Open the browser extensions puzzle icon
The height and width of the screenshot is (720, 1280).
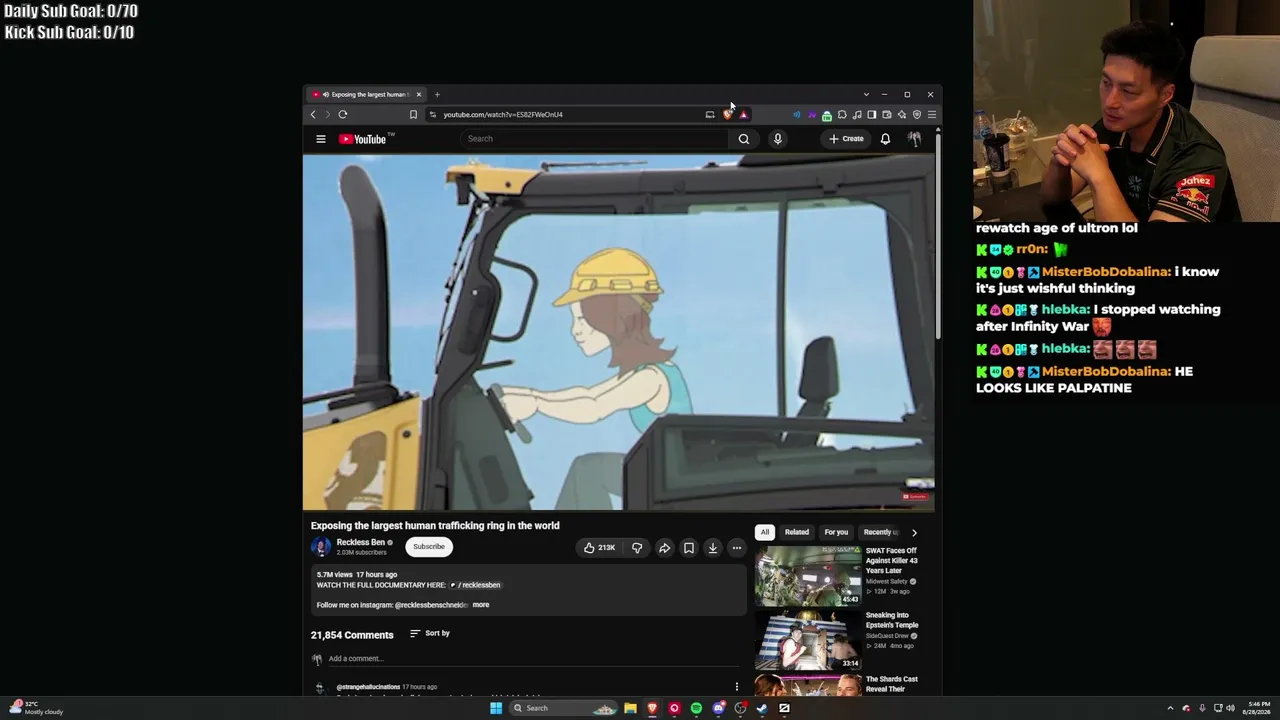842,114
